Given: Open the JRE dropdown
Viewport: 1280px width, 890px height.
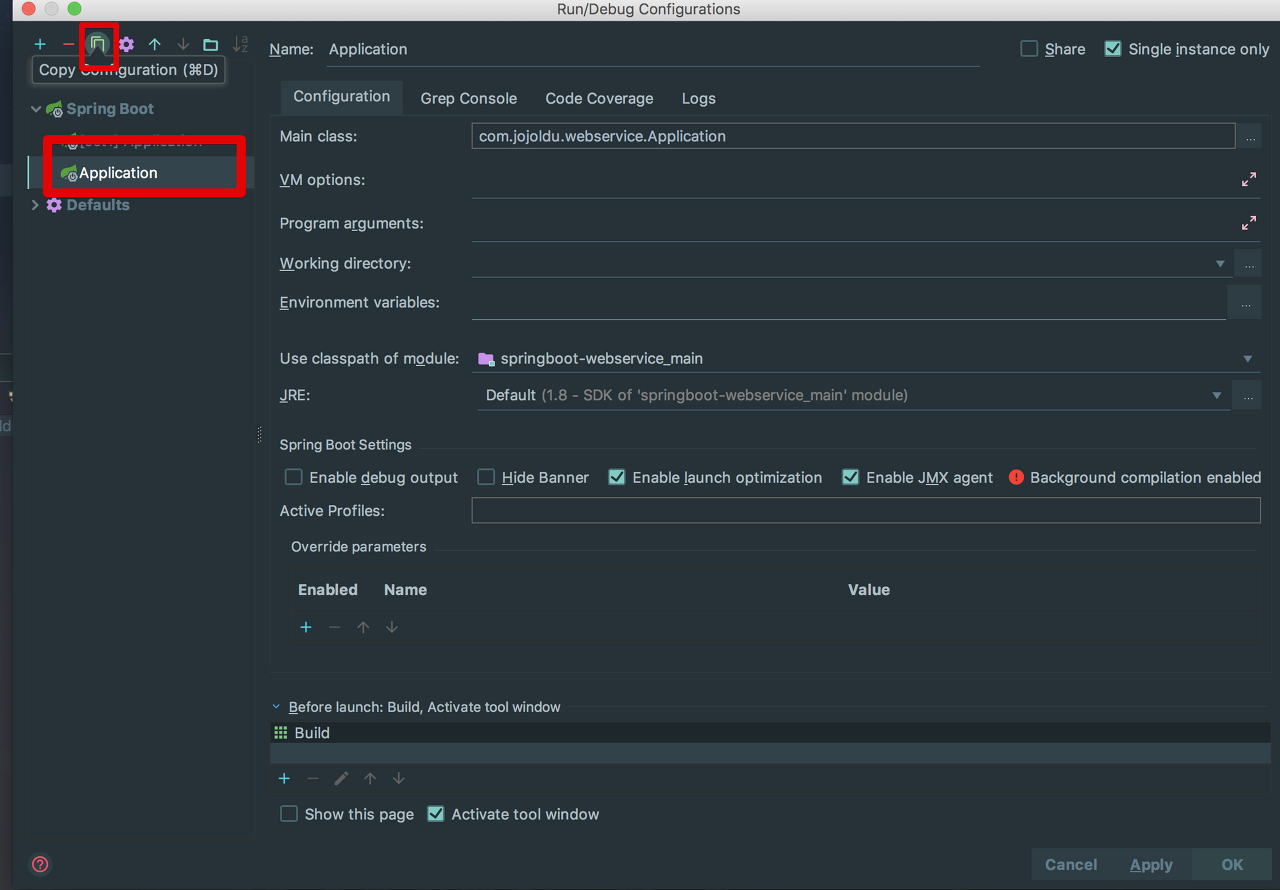Looking at the screenshot, I should pos(1217,395).
